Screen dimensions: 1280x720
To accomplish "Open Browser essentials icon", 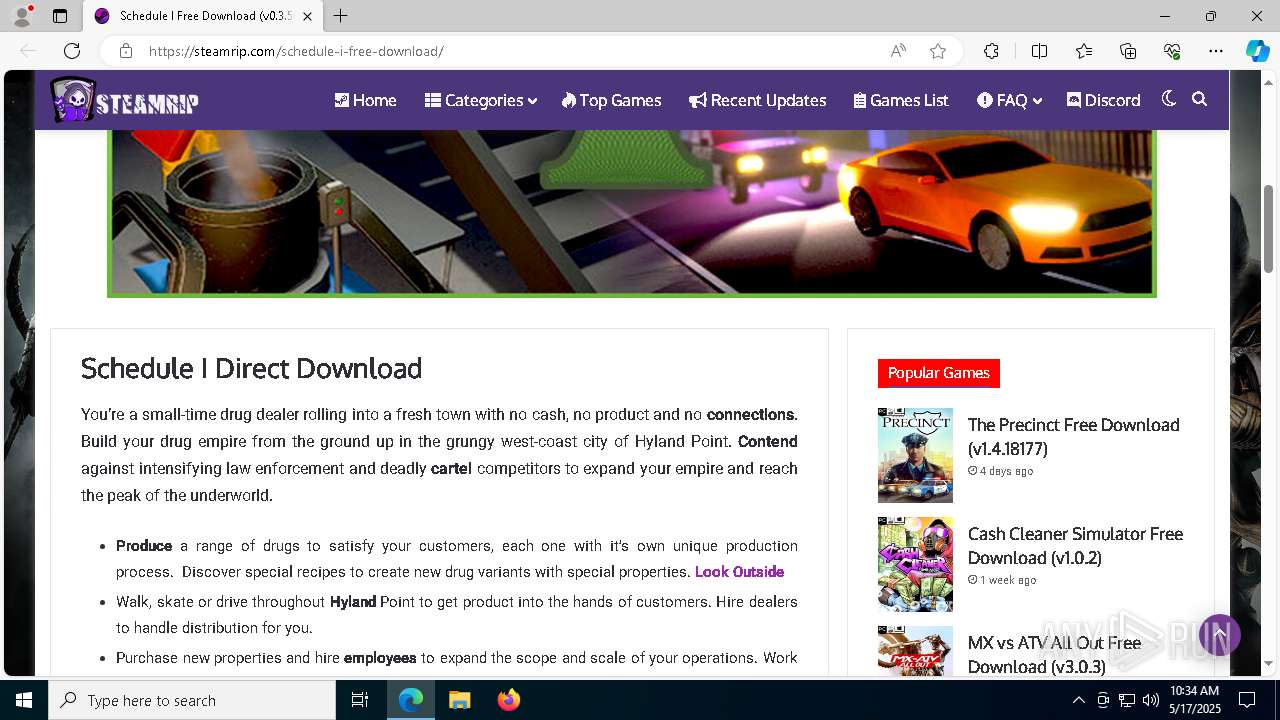I will coord(1172,51).
